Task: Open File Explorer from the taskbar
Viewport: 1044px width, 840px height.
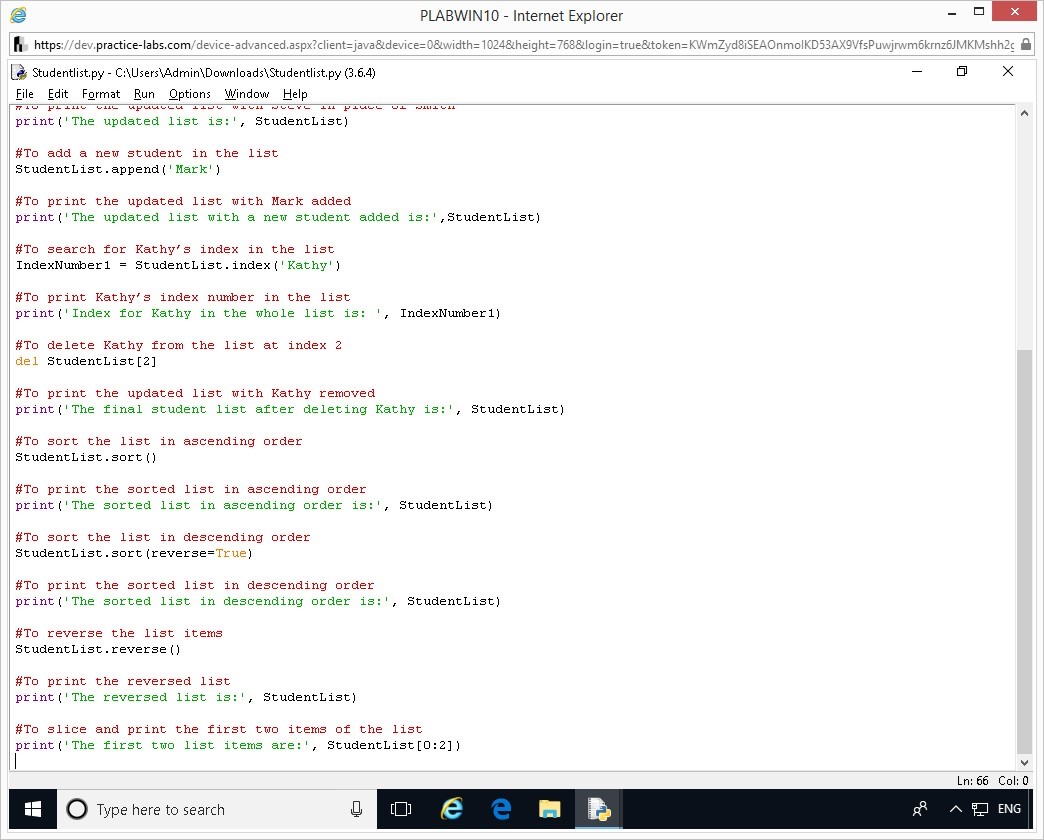Action: coord(550,809)
